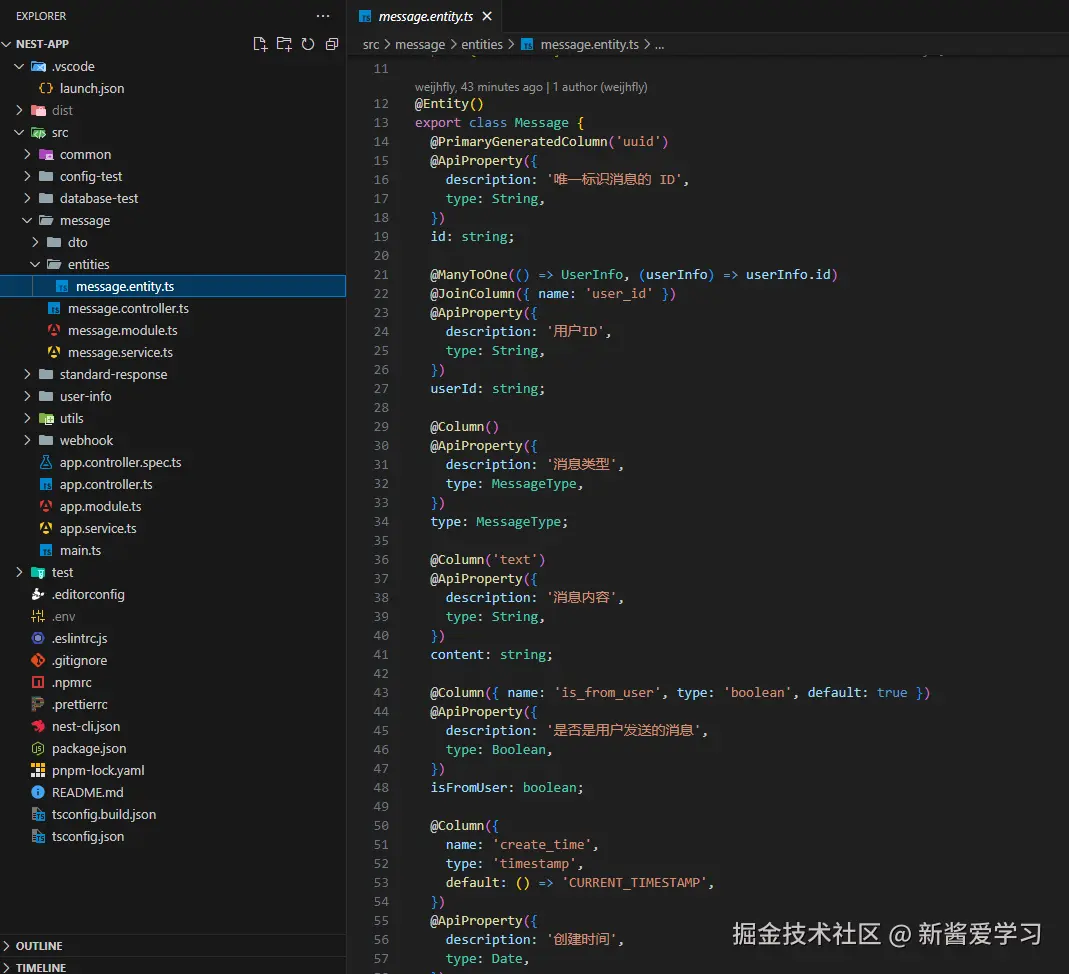
Task: Open .gitignore file
Action: 79,660
